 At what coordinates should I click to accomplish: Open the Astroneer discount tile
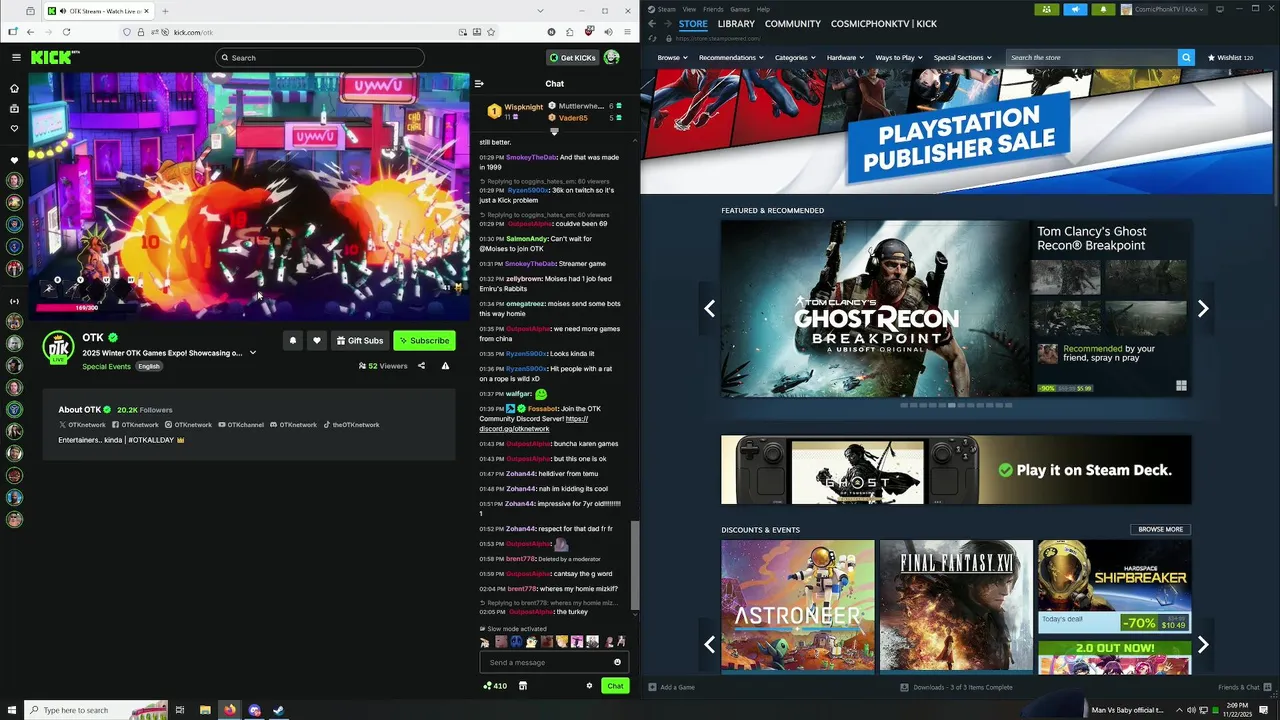(x=798, y=605)
